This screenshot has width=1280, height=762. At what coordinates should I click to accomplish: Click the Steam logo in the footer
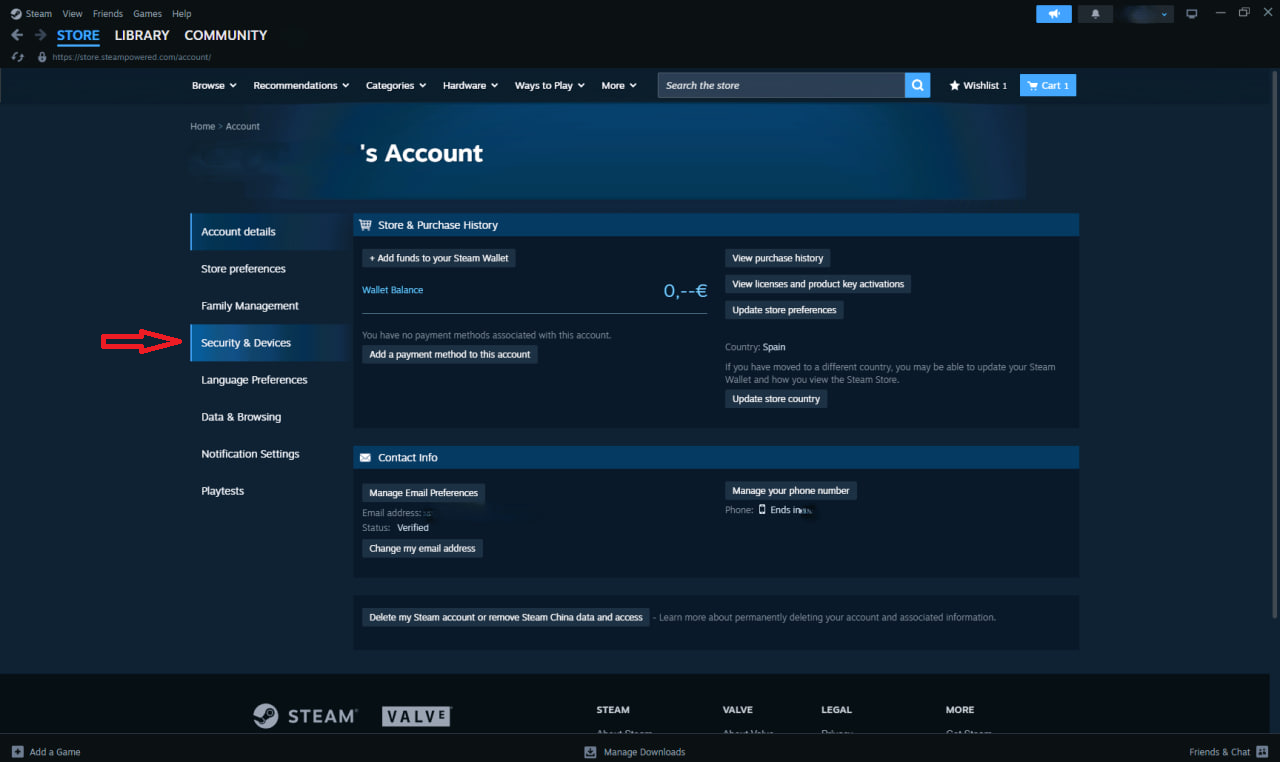(305, 716)
